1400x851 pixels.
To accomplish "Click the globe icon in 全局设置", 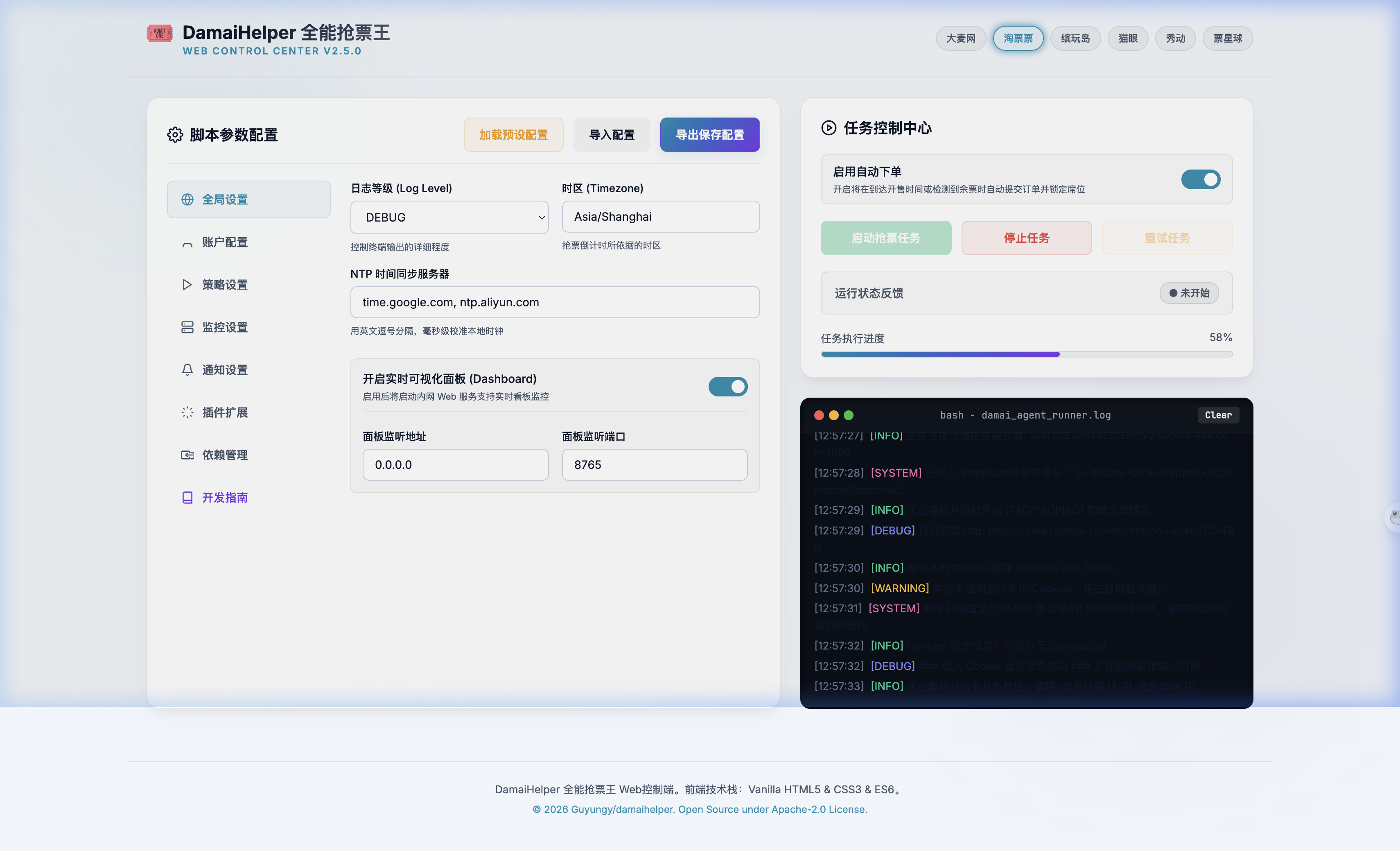I will (187, 199).
